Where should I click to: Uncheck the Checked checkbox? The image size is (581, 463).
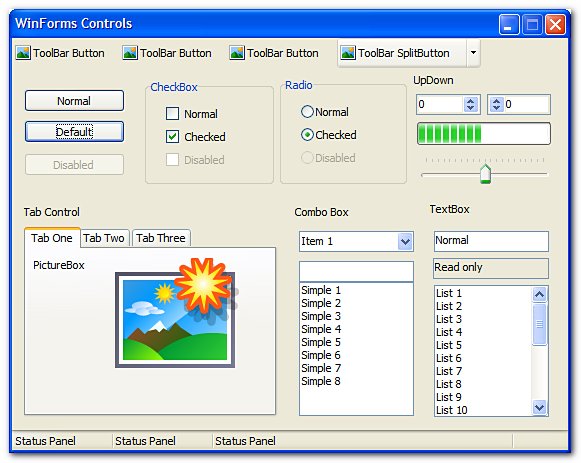tap(172, 137)
